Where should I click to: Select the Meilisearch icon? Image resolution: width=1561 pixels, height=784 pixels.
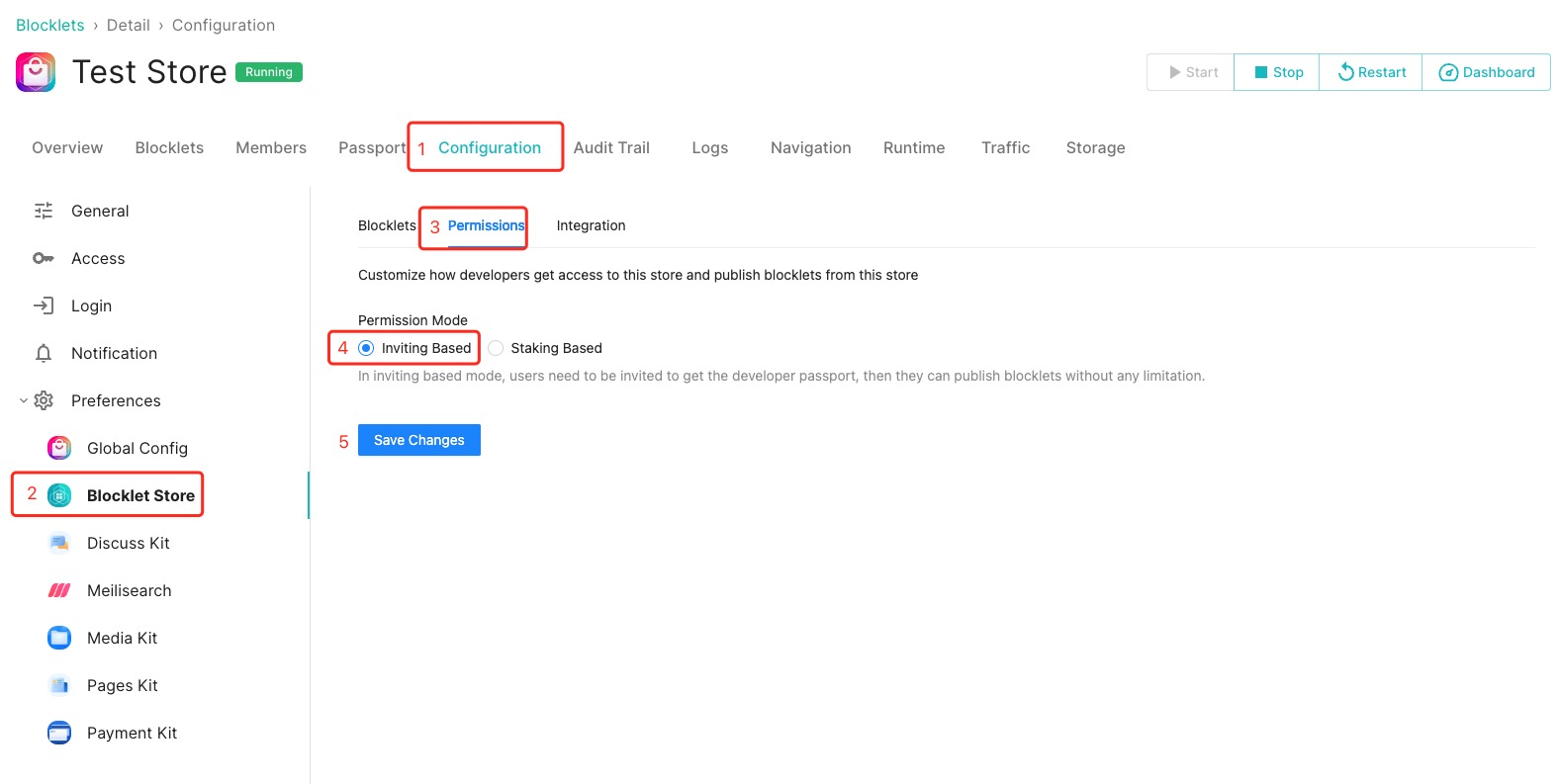pos(59,590)
